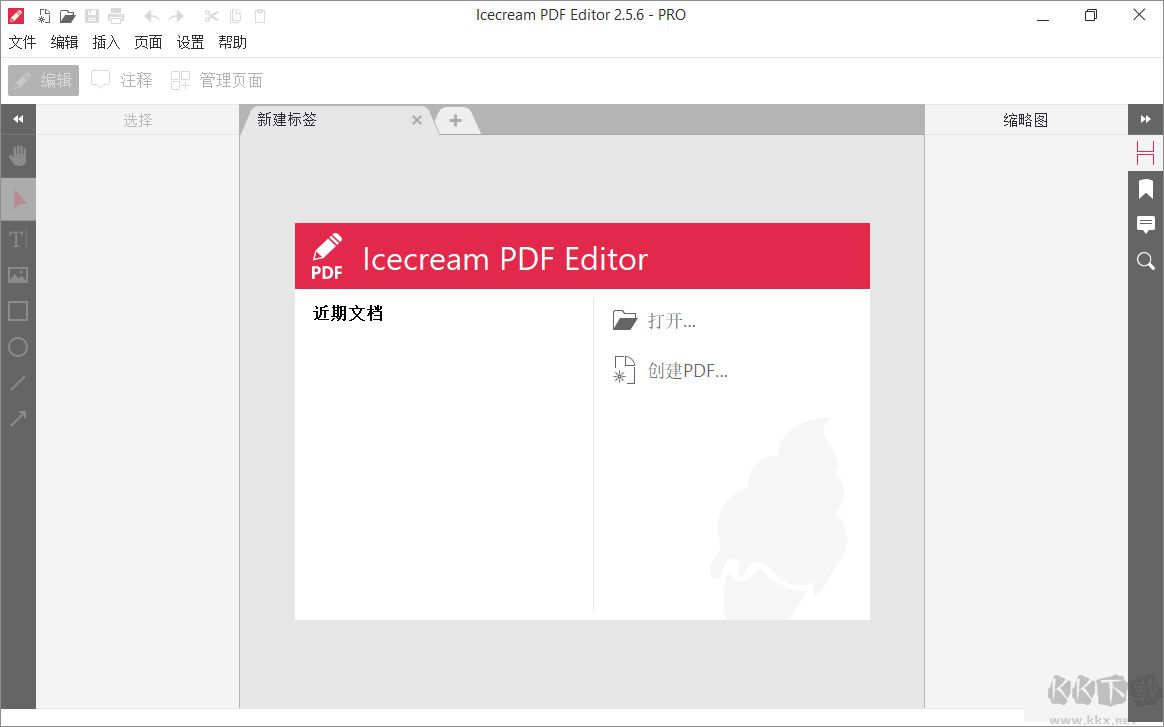Viewport: 1164px width, 727px height.
Task: Click the Open file icon in toolbar
Action: (x=68, y=16)
